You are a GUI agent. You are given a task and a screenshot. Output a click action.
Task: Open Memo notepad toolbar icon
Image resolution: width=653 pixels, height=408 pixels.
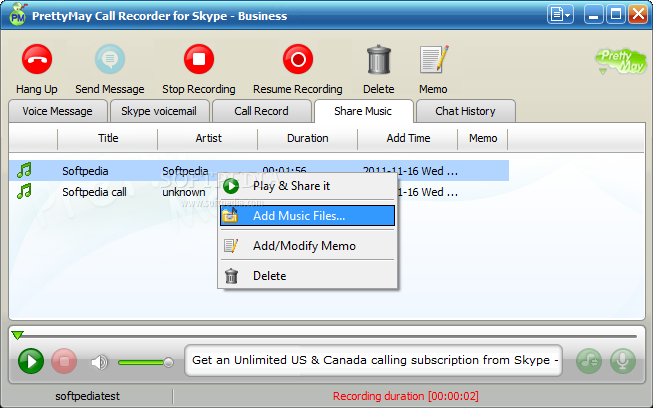coord(434,59)
